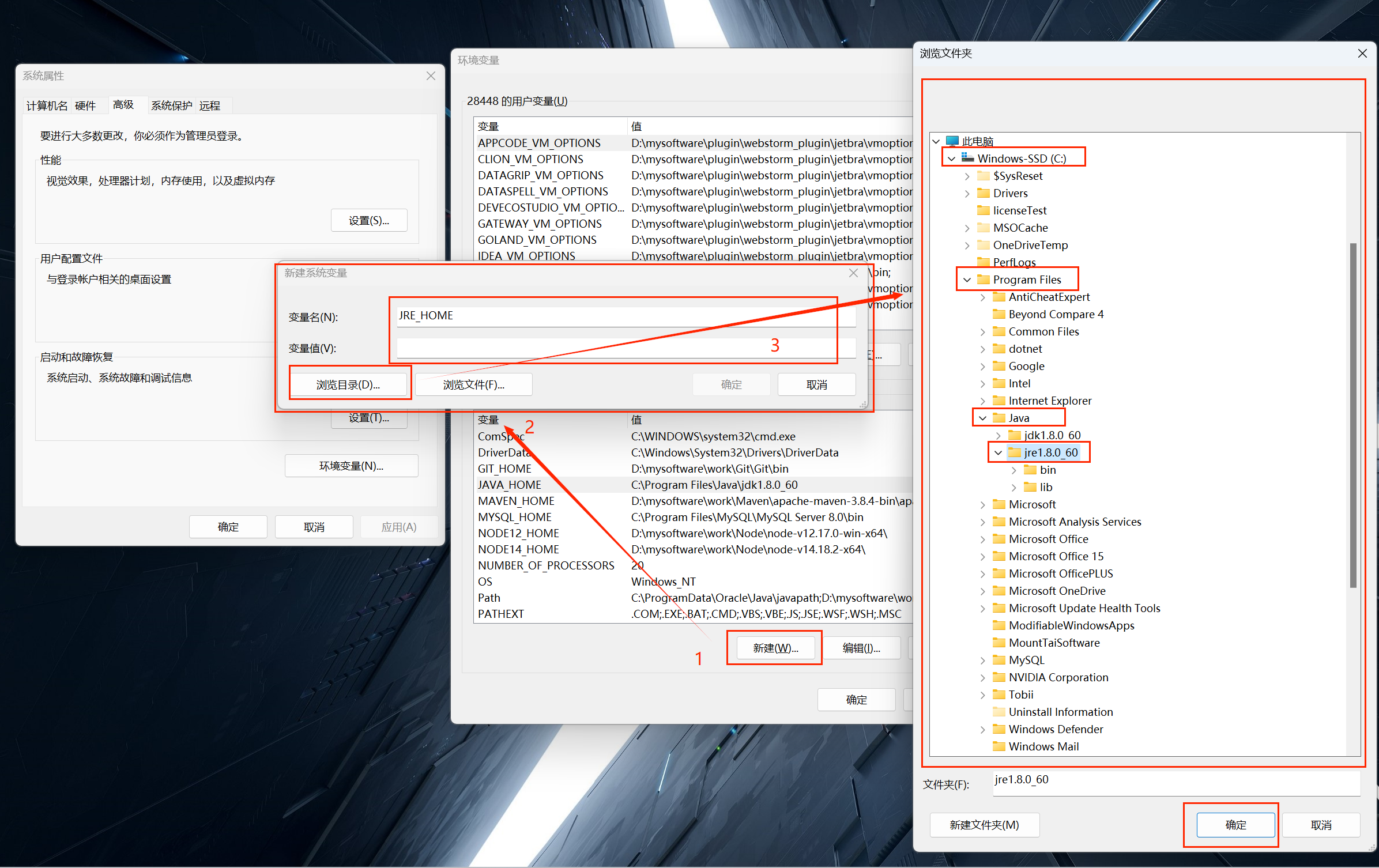Expand the Drivers folder node
Viewport: 1379px width, 868px height.
[967, 193]
